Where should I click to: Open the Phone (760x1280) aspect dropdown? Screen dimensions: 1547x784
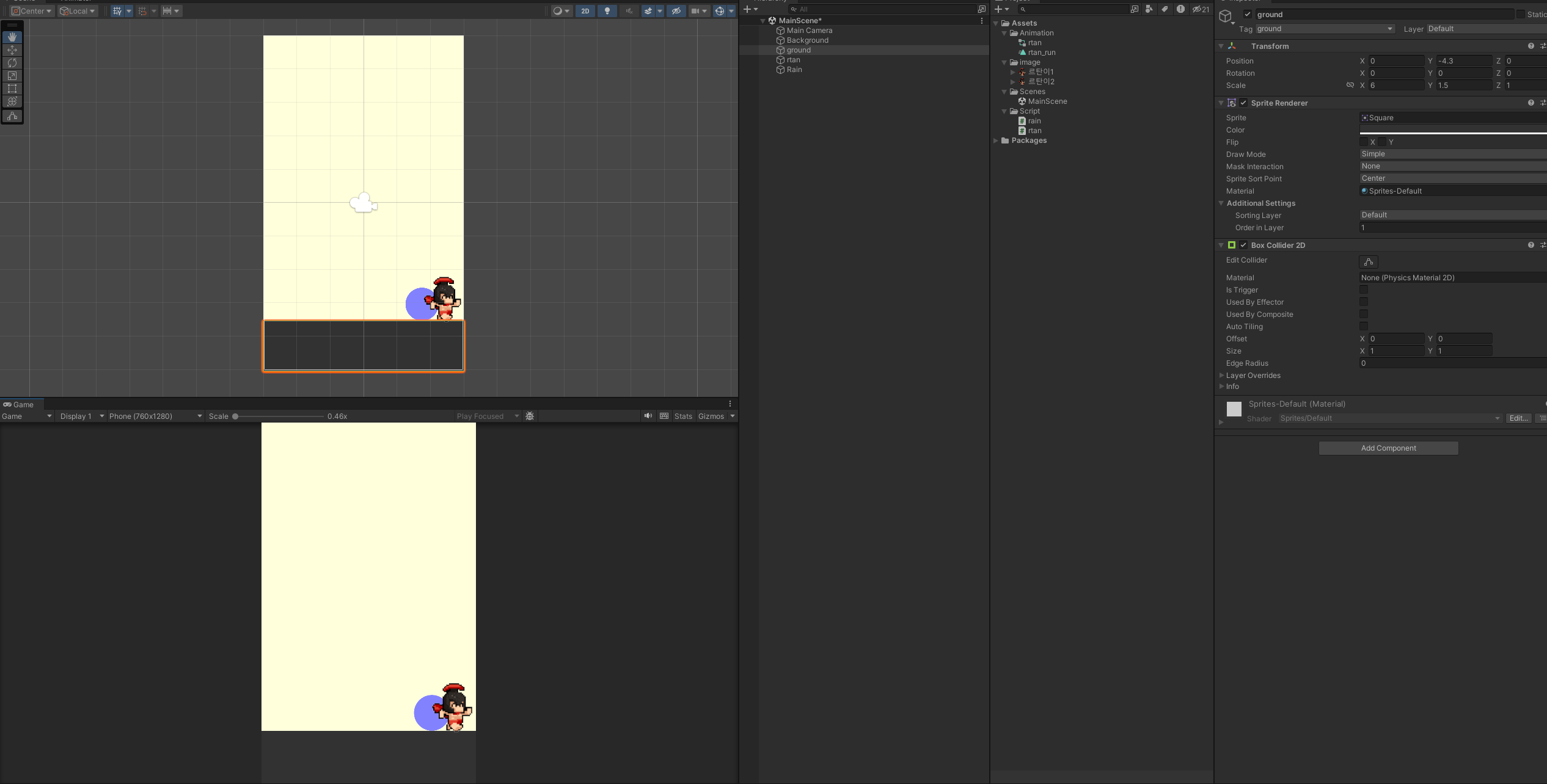click(x=155, y=416)
